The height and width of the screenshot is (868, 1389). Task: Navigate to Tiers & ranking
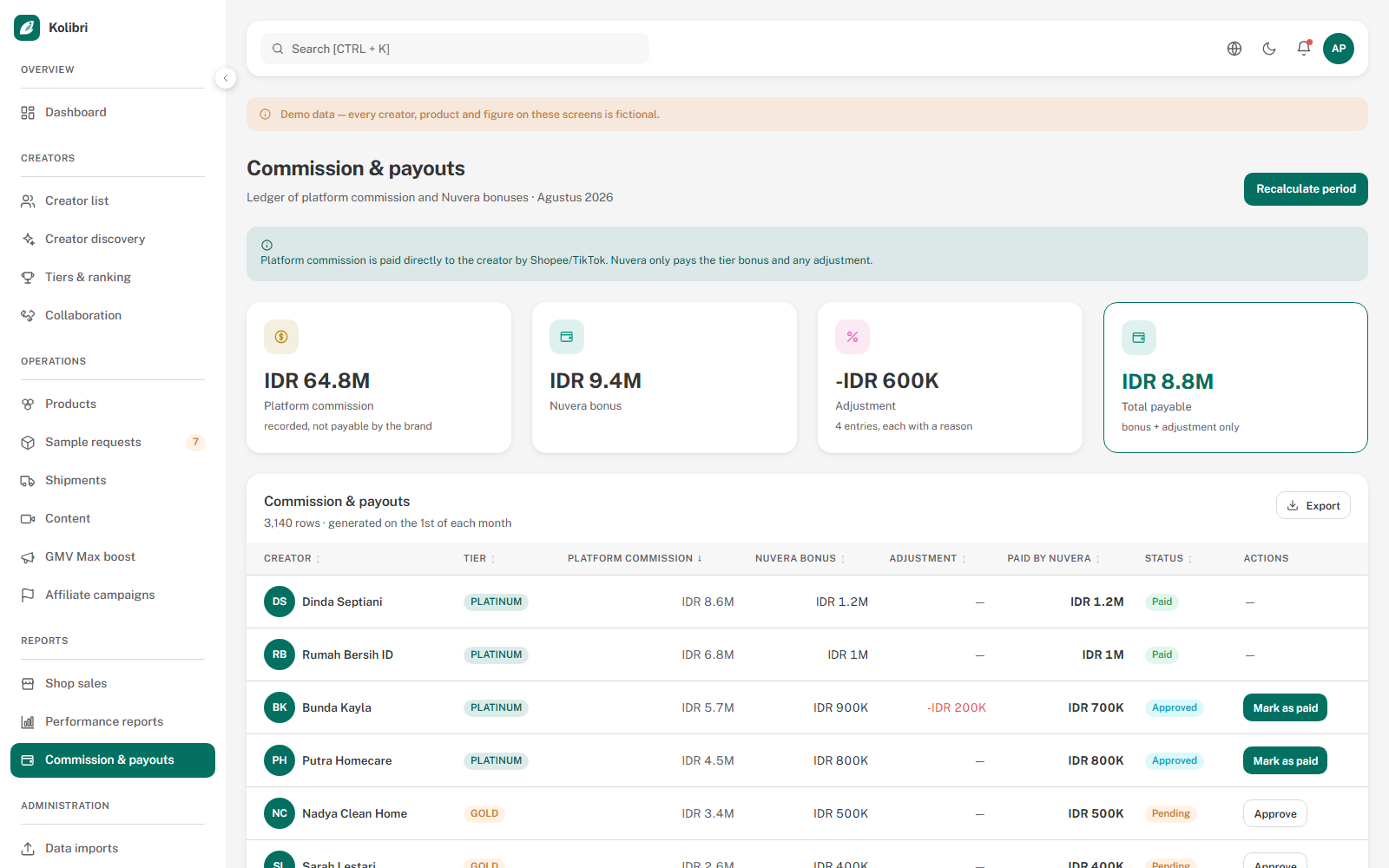click(113, 277)
